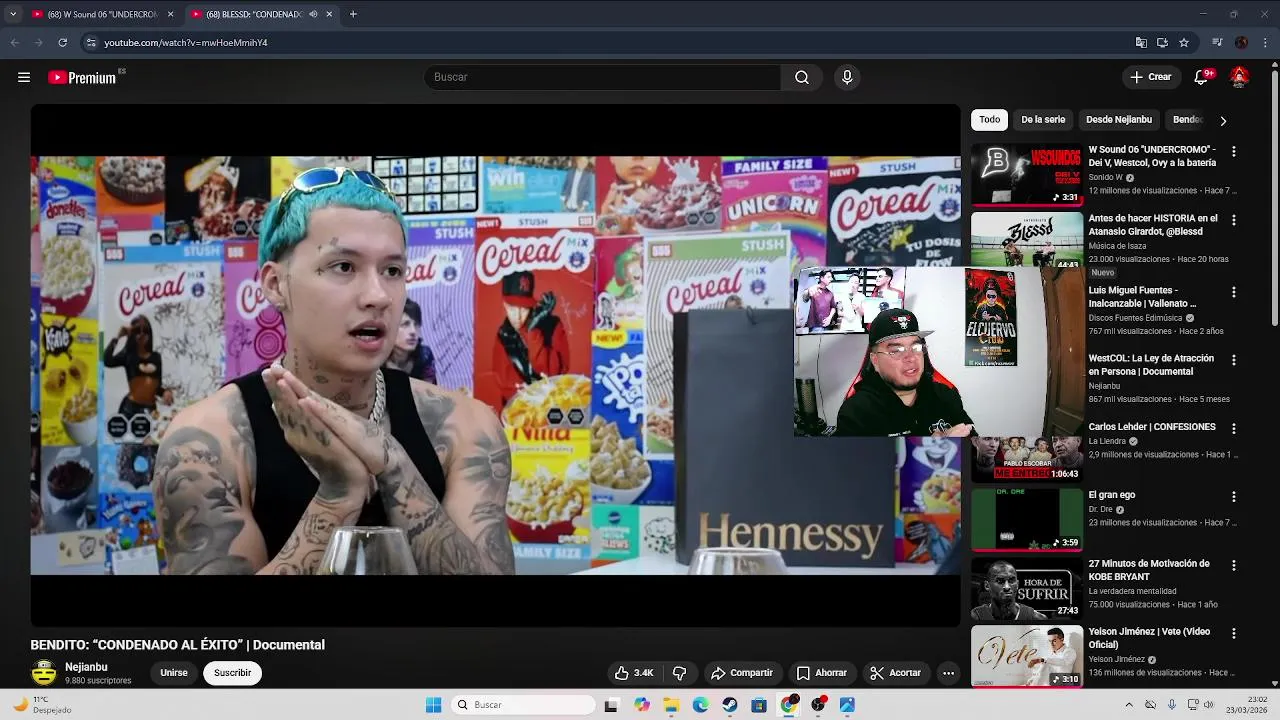
Task: Open Steam from the taskbar
Action: tap(730, 705)
